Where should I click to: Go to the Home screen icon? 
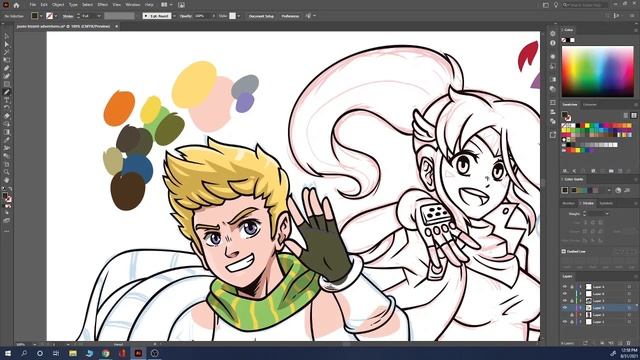pos(16,5)
